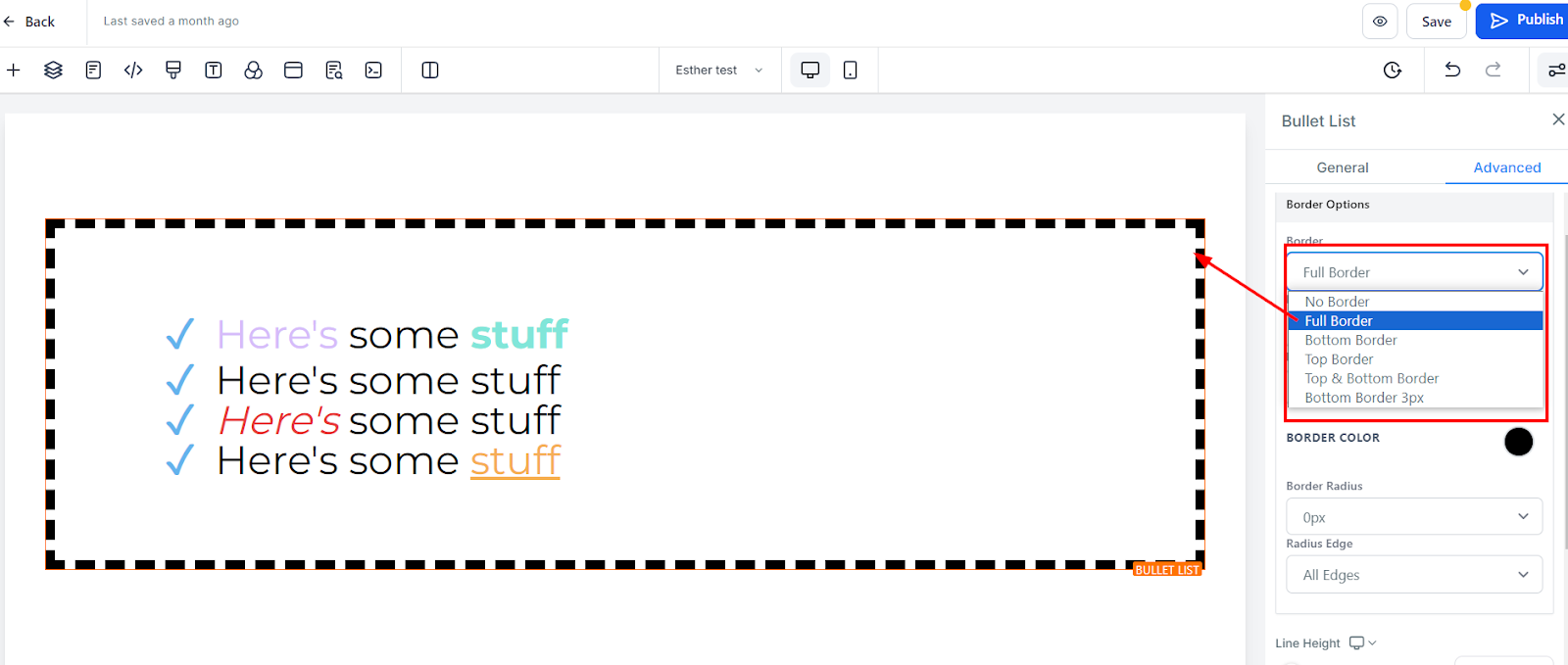Expand the Radius Edge dropdown
1568x665 pixels.
(1414, 575)
